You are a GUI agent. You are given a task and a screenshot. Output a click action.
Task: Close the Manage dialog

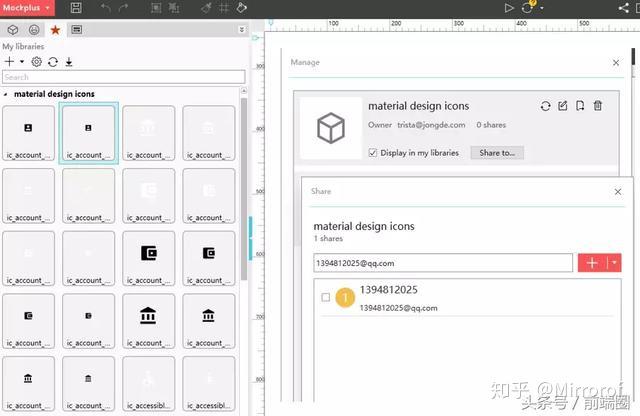[616, 63]
